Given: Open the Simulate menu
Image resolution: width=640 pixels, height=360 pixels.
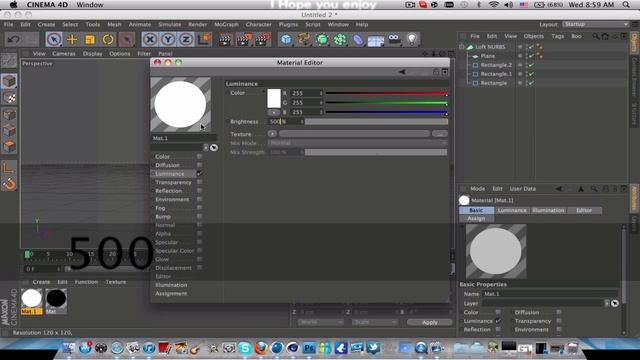Looking at the screenshot, I should coord(169,24).
